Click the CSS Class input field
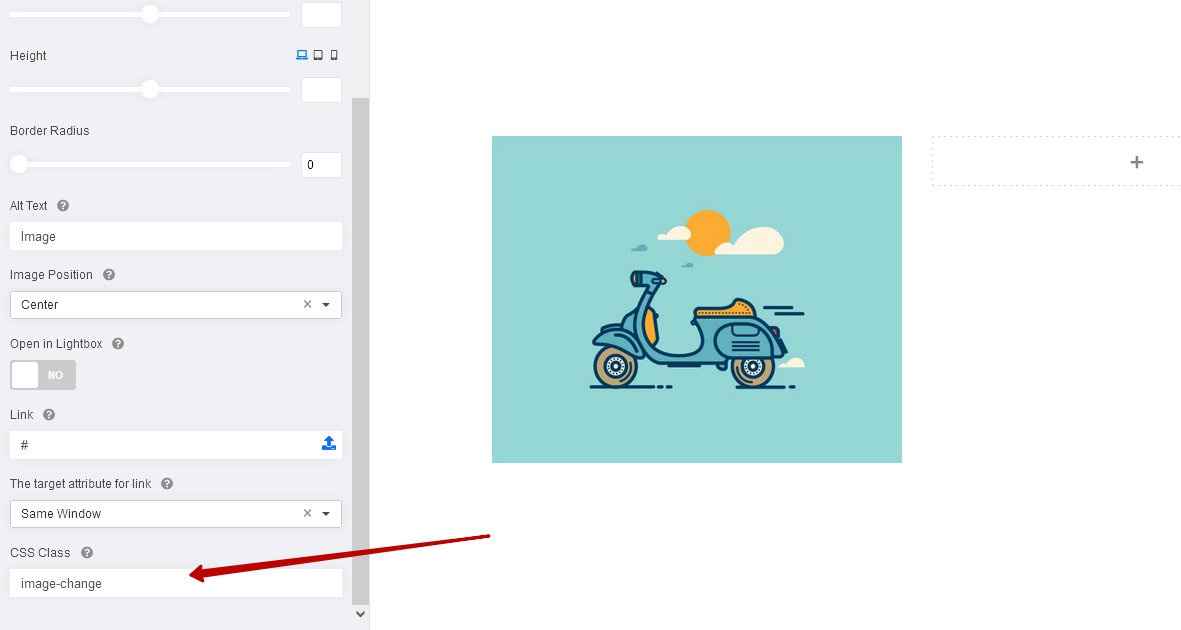1181x630 pixels. [x=175, y=584]
